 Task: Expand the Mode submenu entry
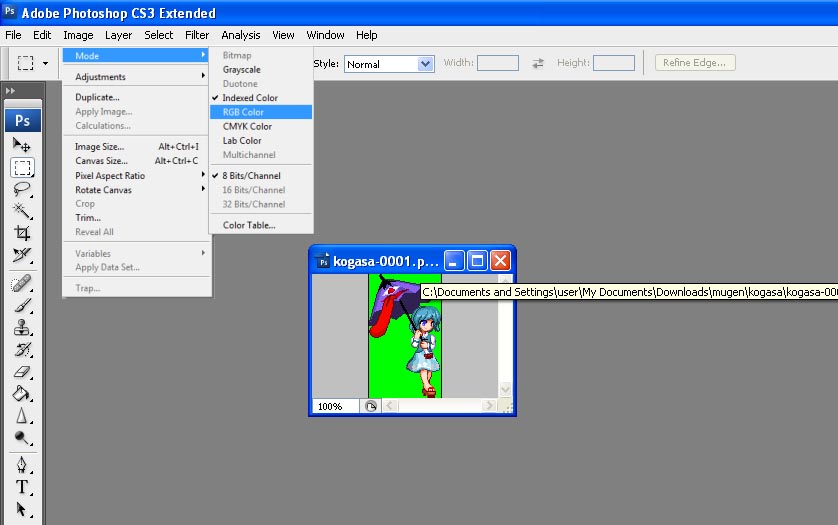135,56
